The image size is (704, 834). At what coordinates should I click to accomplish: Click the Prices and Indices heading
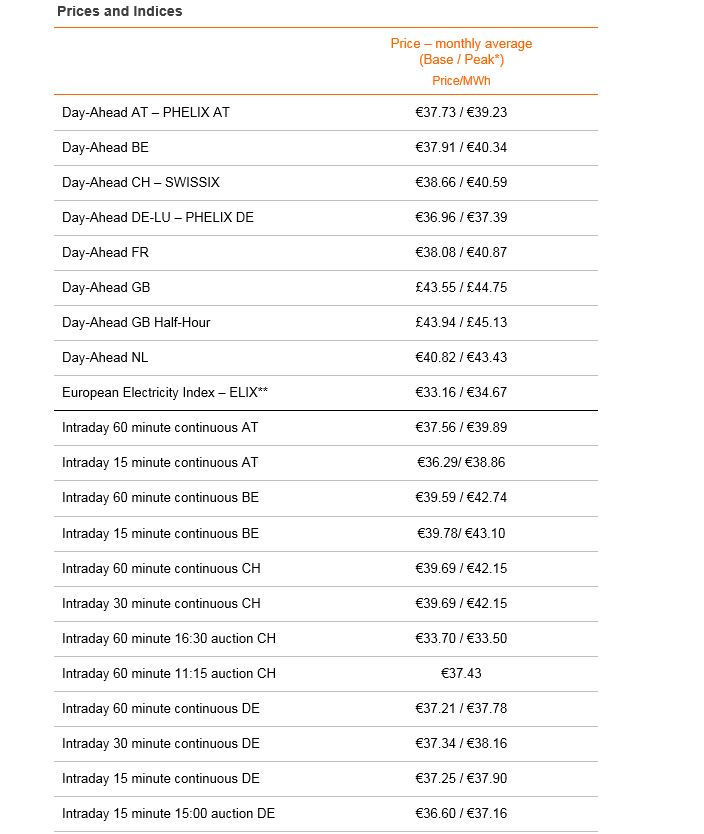120,11
